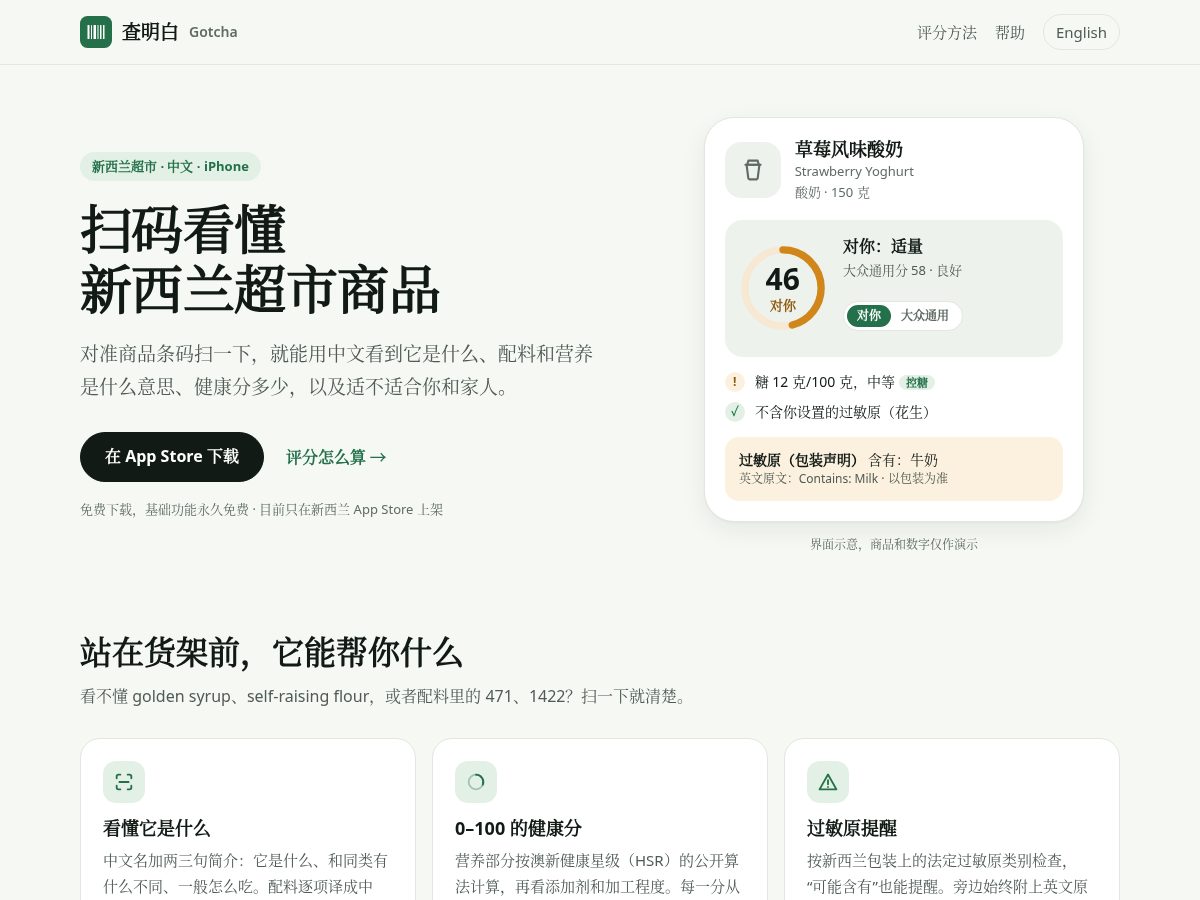
Task: Click the 过敏原提醒 card heading
Action: (852, 828)
